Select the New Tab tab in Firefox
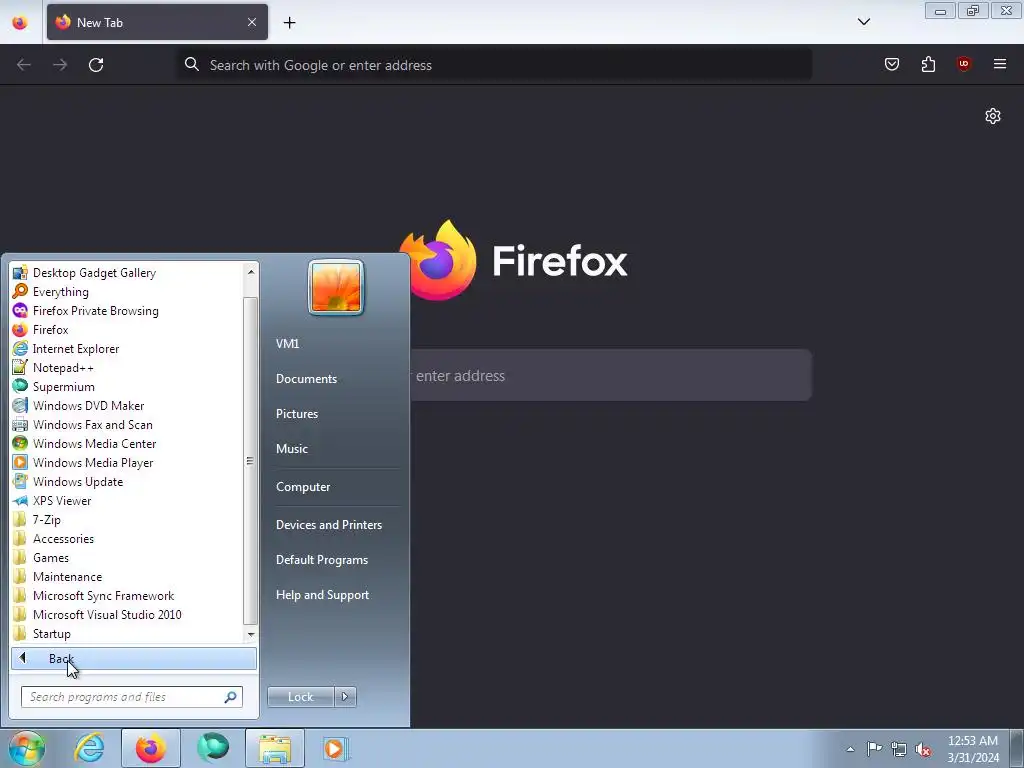Viewport: 1024px width, 768px height. pyautogui.click(x=157, y=22)
